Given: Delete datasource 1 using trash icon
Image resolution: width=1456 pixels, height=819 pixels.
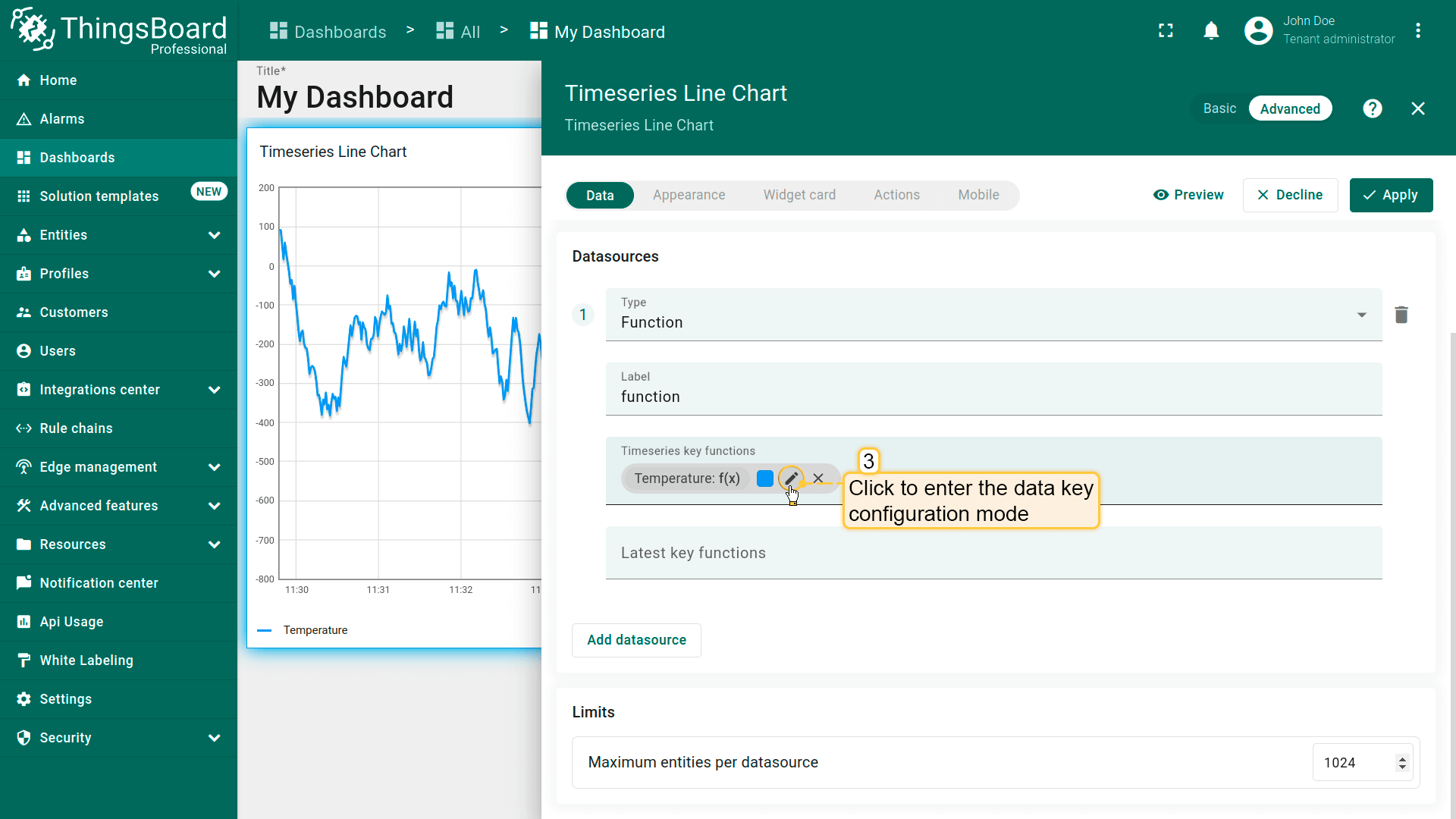Looking at the screenshot, I should pyautogui.click(x=1401, y=315).
